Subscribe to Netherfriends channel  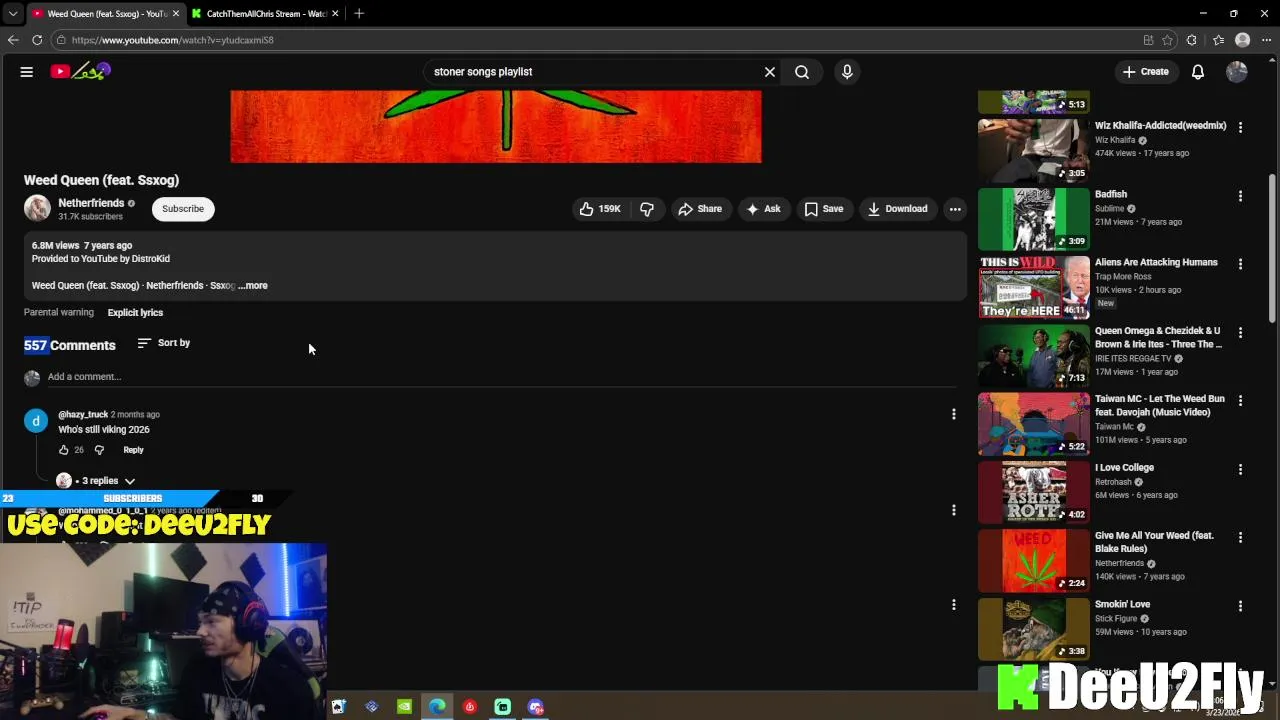pyautogui.click(x=183, y=209)
